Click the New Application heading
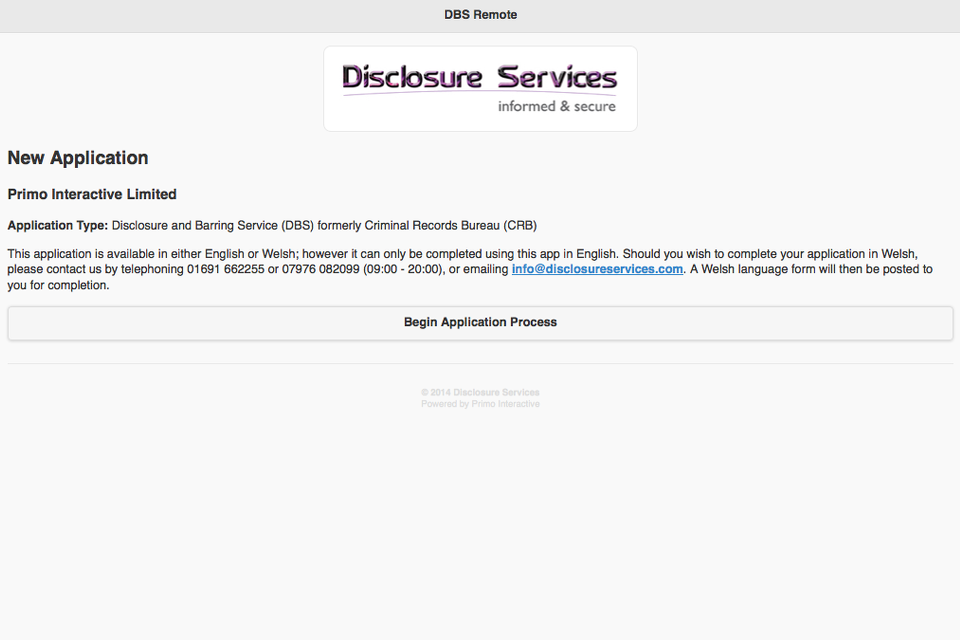Viewport: 960px width, 640px height. point(78,158)
